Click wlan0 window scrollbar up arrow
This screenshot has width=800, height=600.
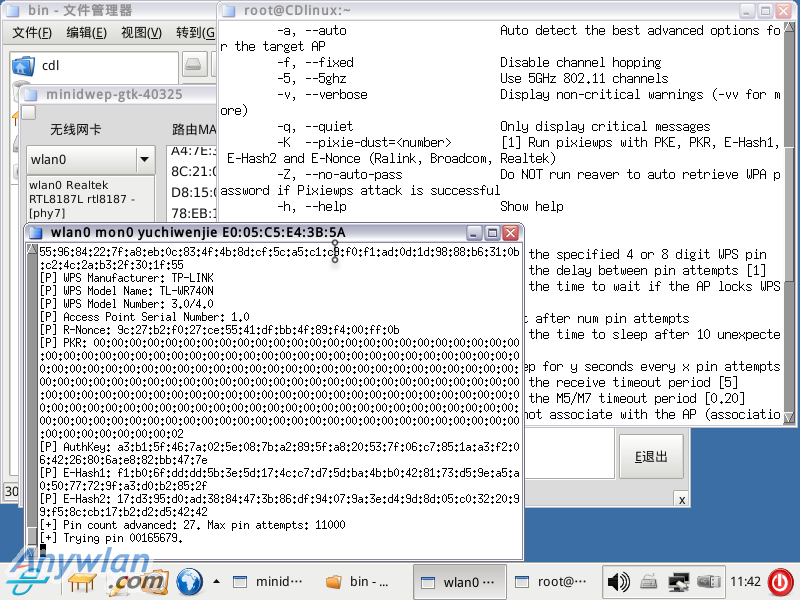(x=33, y=249)
